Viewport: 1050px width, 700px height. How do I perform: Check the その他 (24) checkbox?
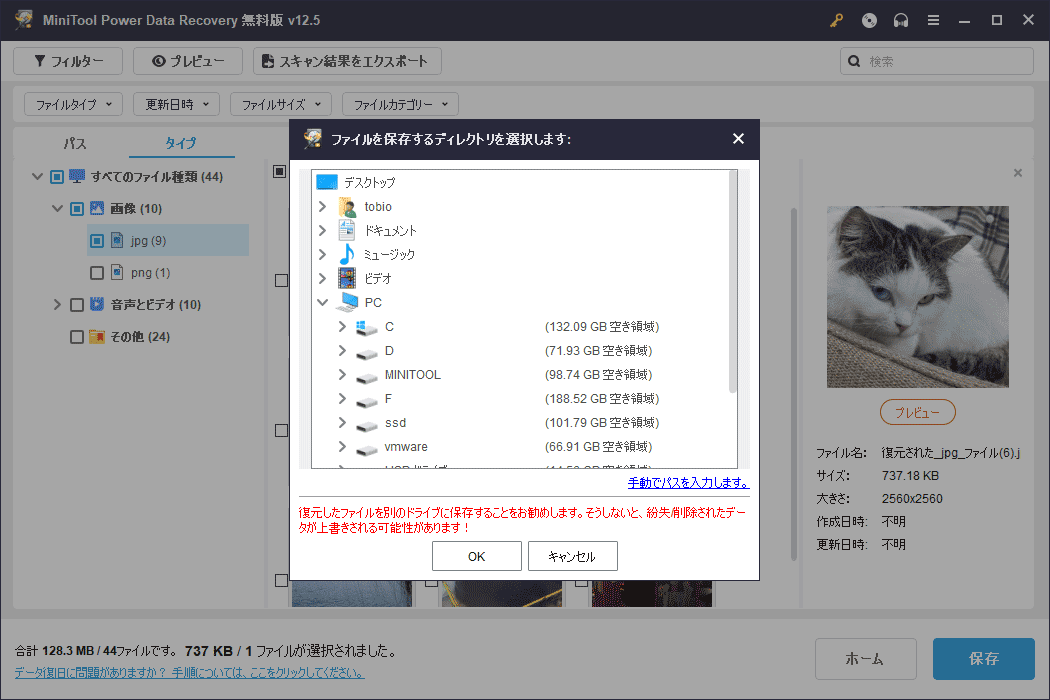tap(77, 337)
